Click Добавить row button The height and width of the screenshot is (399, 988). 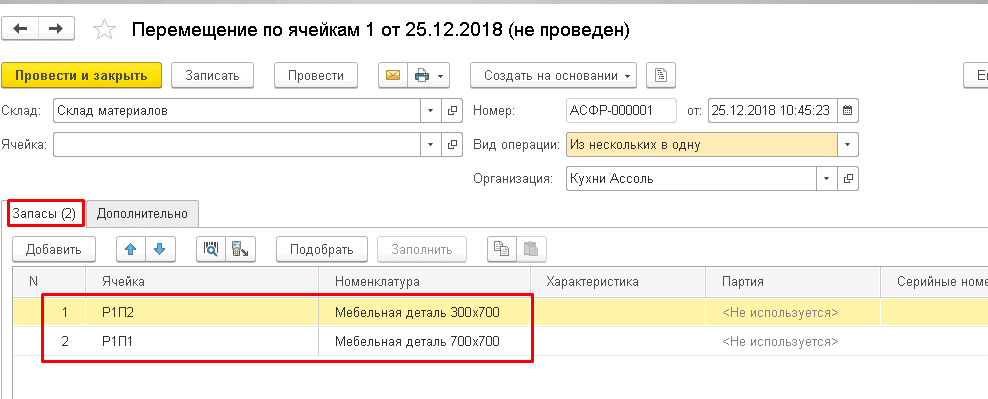pyautogui.click(x=54, y=249)
